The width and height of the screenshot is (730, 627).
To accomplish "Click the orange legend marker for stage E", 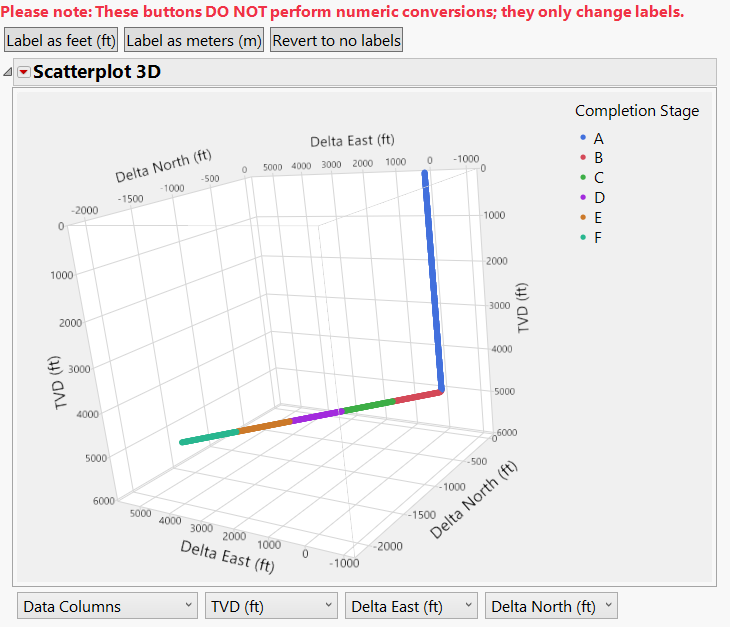I will pyautogui.click(x=583, y=217).
